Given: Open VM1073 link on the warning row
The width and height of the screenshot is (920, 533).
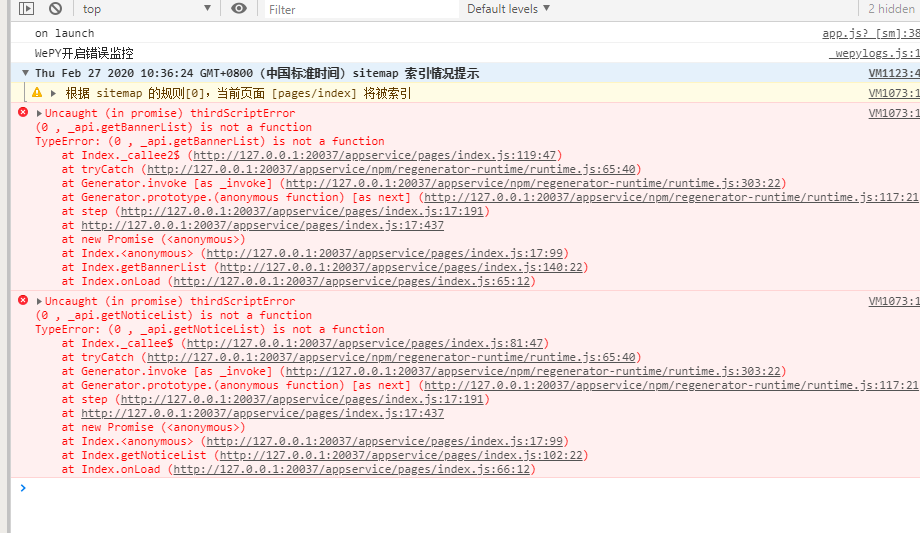Looking at the screenshot, I should (x=894, y=93).
